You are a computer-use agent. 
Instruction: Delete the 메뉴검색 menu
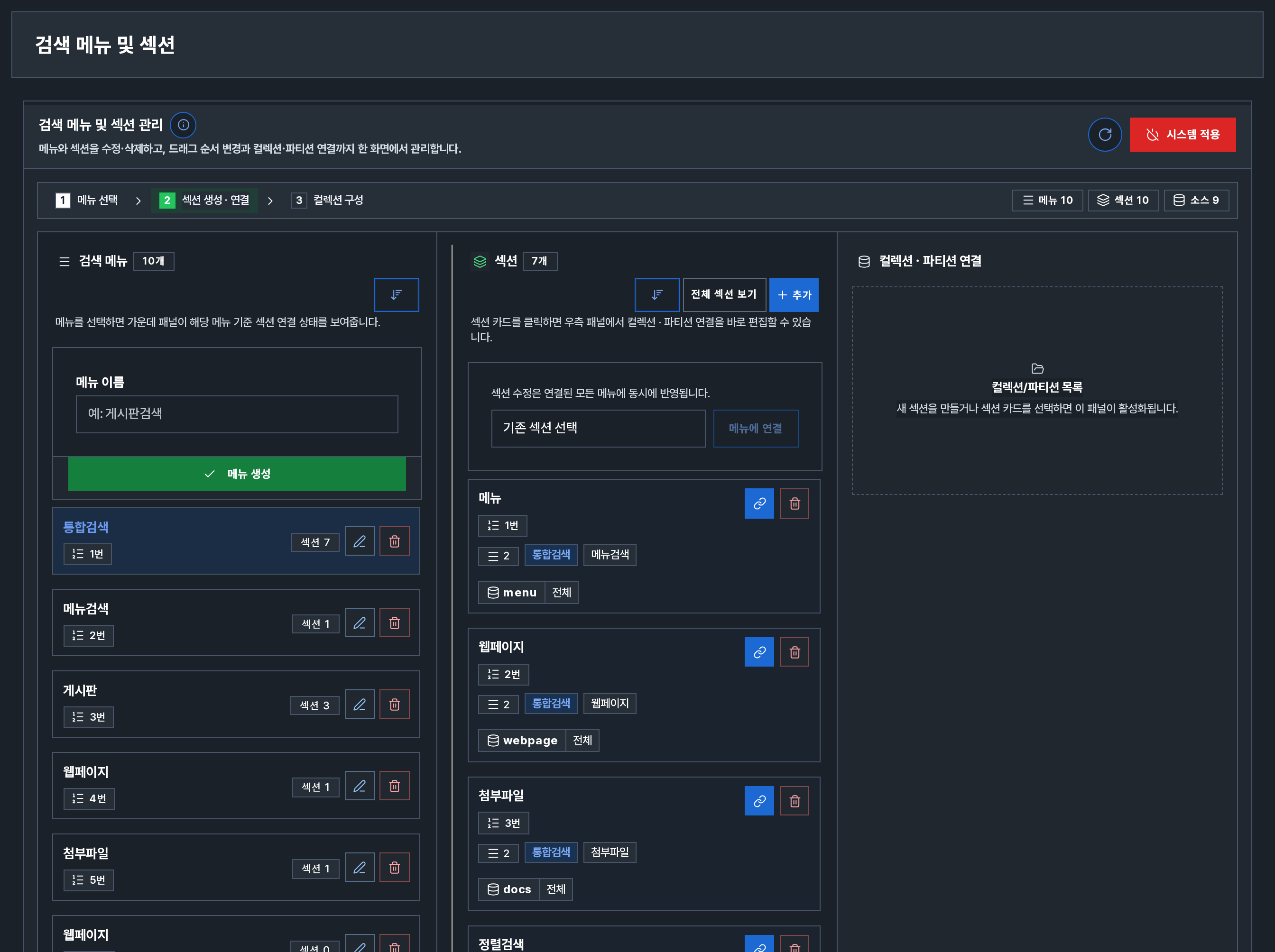click(394, 622)
